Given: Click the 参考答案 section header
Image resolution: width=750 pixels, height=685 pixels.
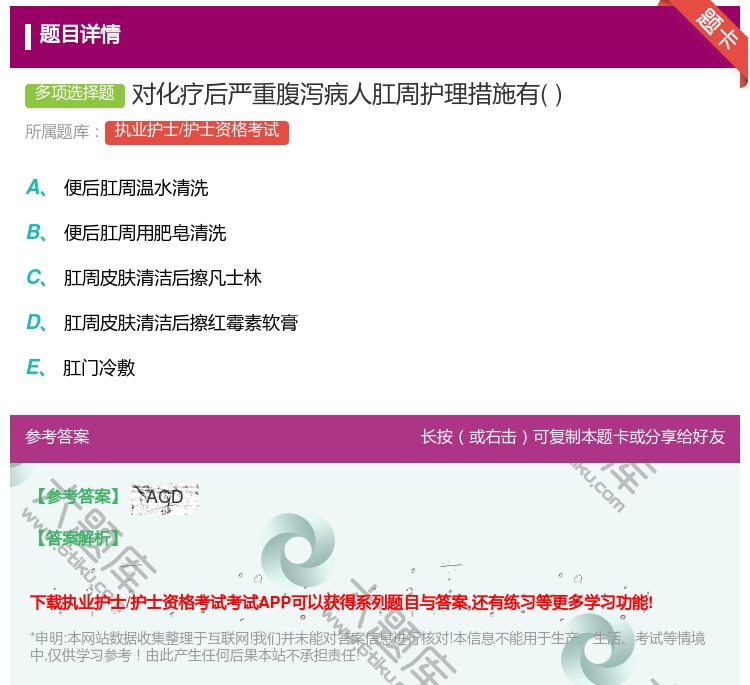Looking at the screenshot, I should (57, 436).
